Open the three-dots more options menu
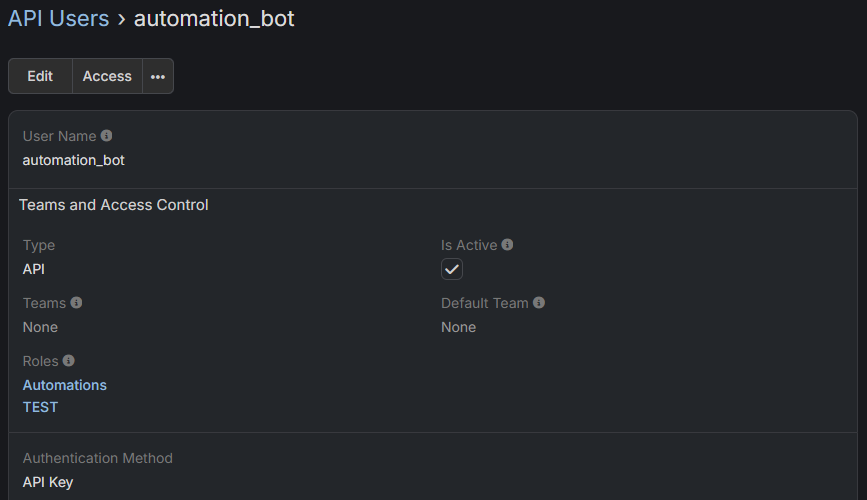Screen dimensions: 867x500 tap(158, 76)
